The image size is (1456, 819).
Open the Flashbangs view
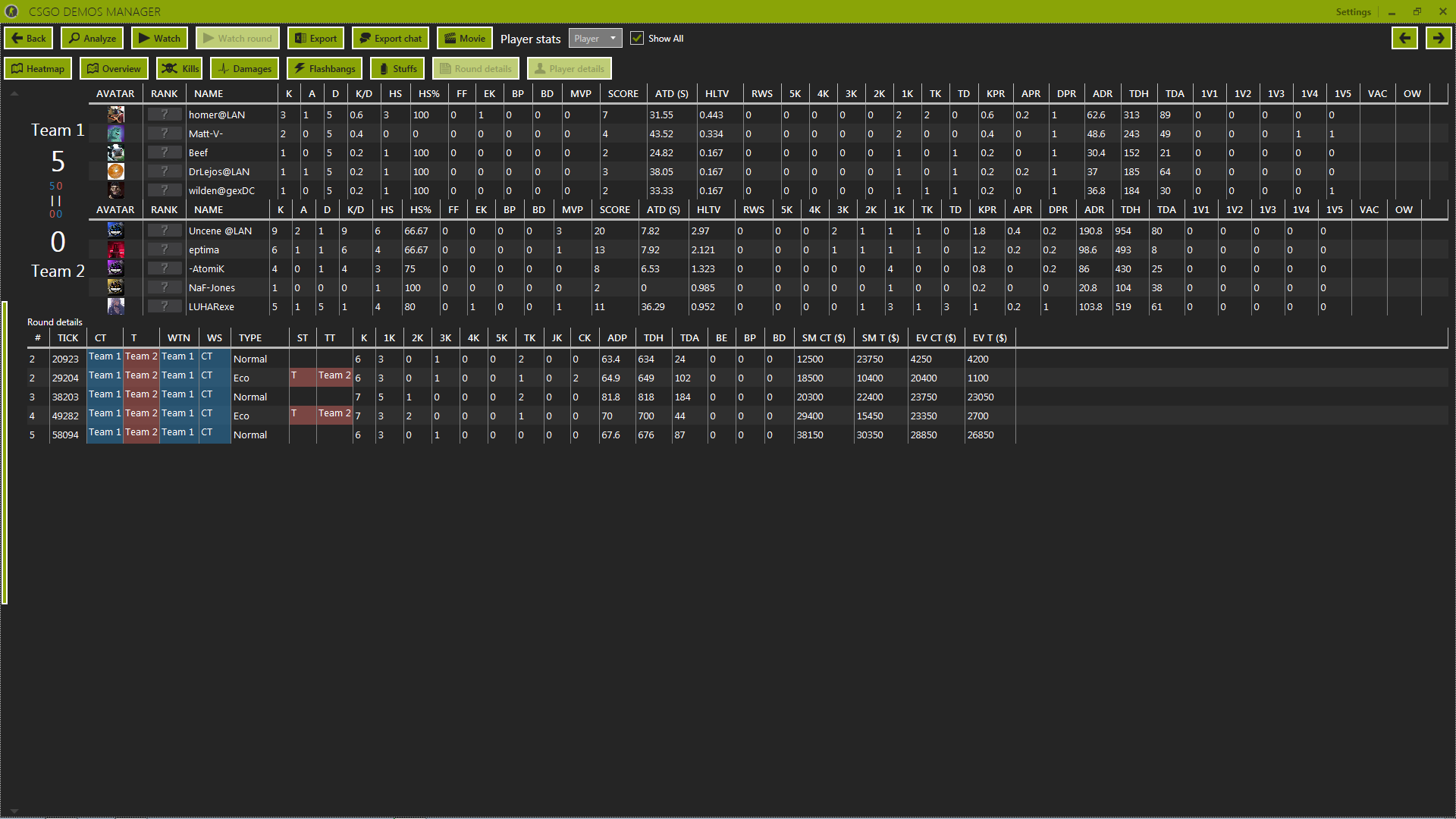pyautogui.click(x=325, y=68)
